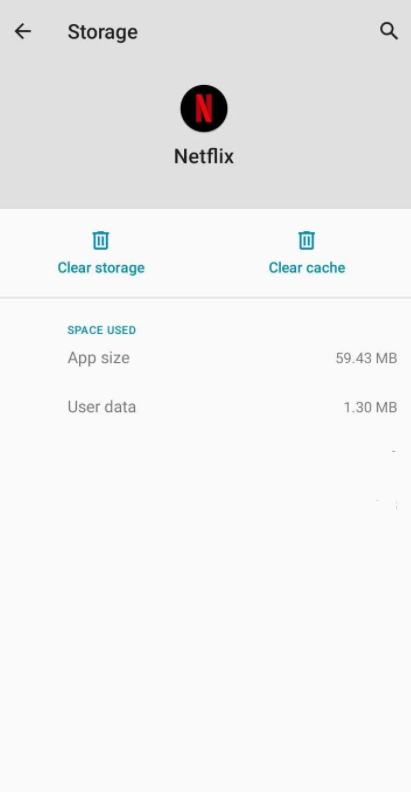Tap the Netflix app name text
411x792 pixels.
tap(204, 156)
